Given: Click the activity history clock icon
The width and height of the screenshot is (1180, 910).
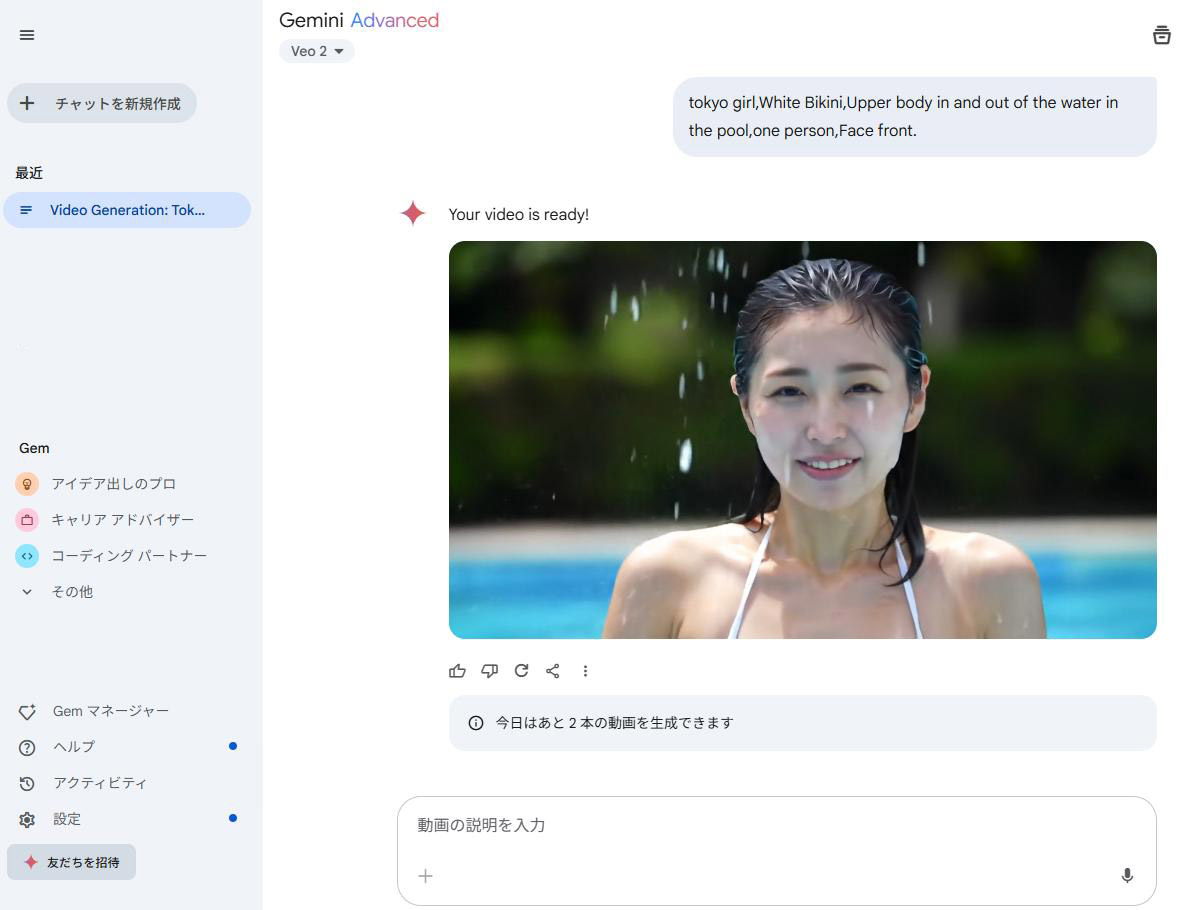Looking at the screenshot, I should click(27, 784).
